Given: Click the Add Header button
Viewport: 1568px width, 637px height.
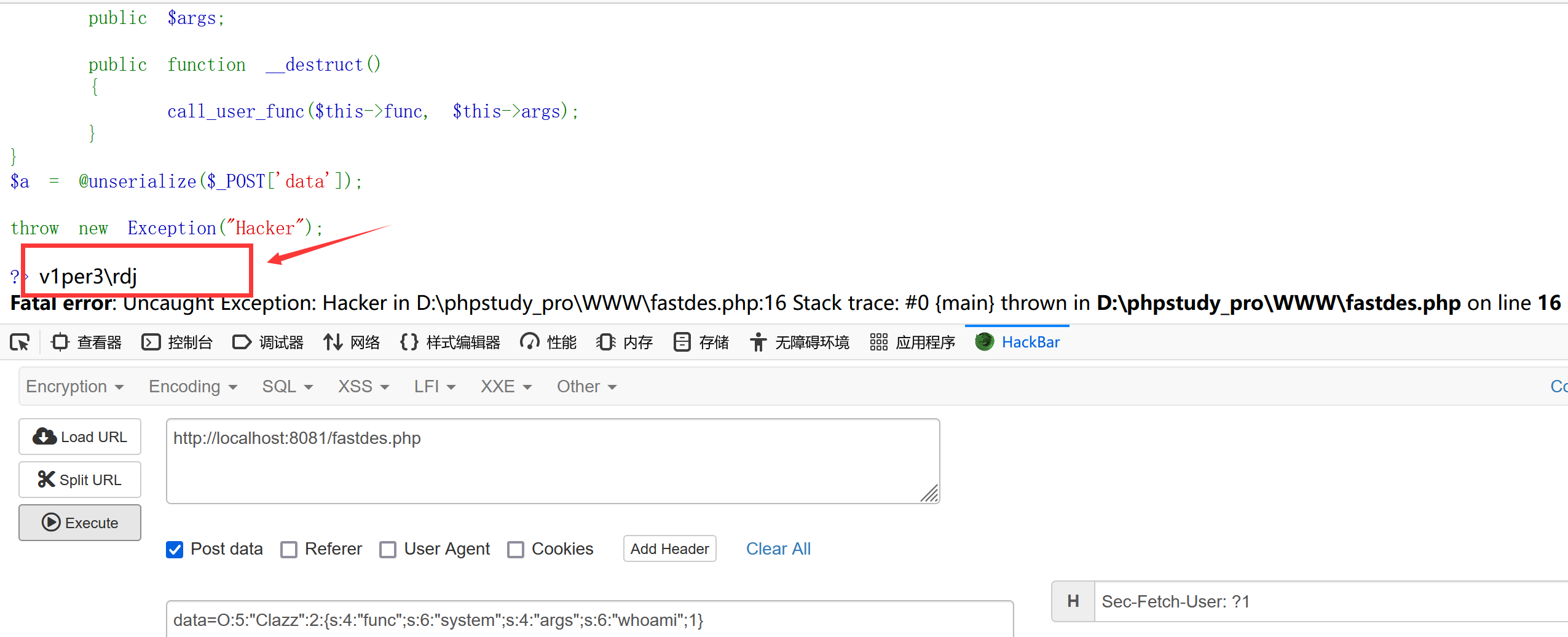Looking at the screenshot, I should (670, 548).
